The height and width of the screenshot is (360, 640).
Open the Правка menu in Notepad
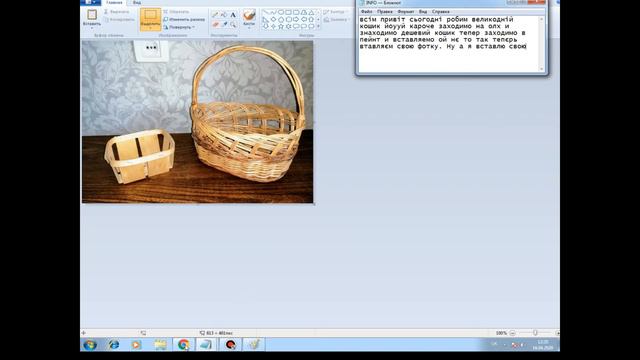tap(384, 11)
